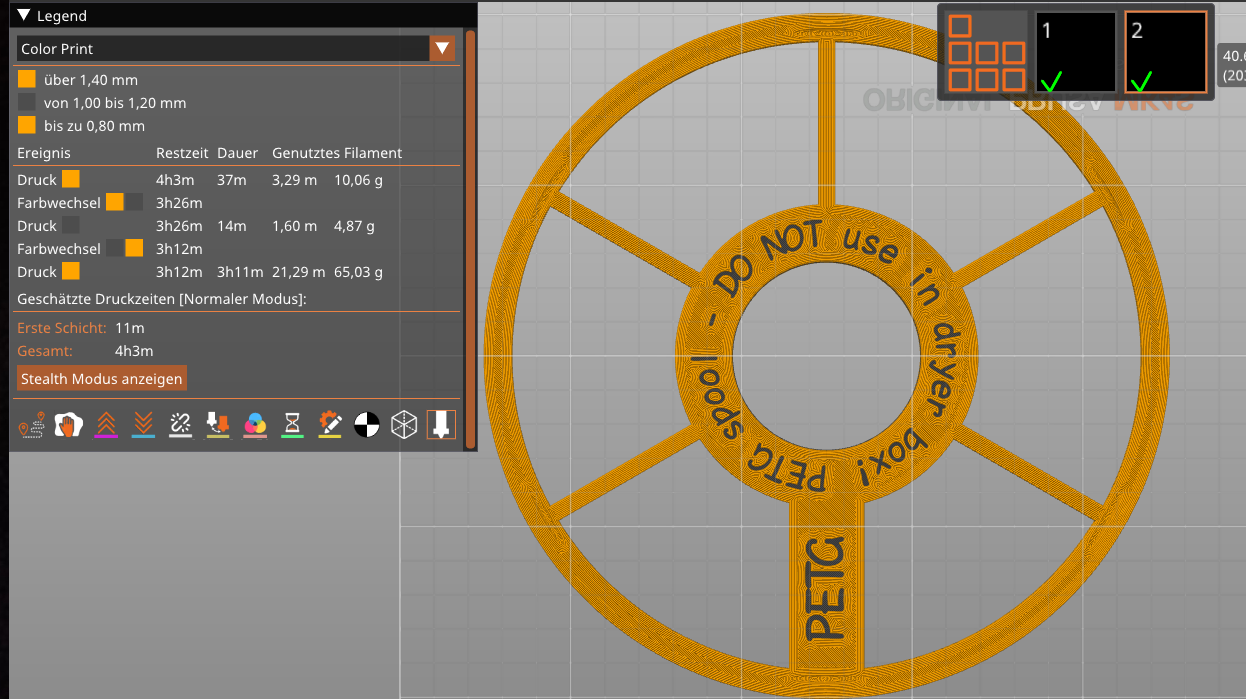Toggle Shells wireframe cube icon
The width and height of the screenshot is (1246, 699).
404,425
